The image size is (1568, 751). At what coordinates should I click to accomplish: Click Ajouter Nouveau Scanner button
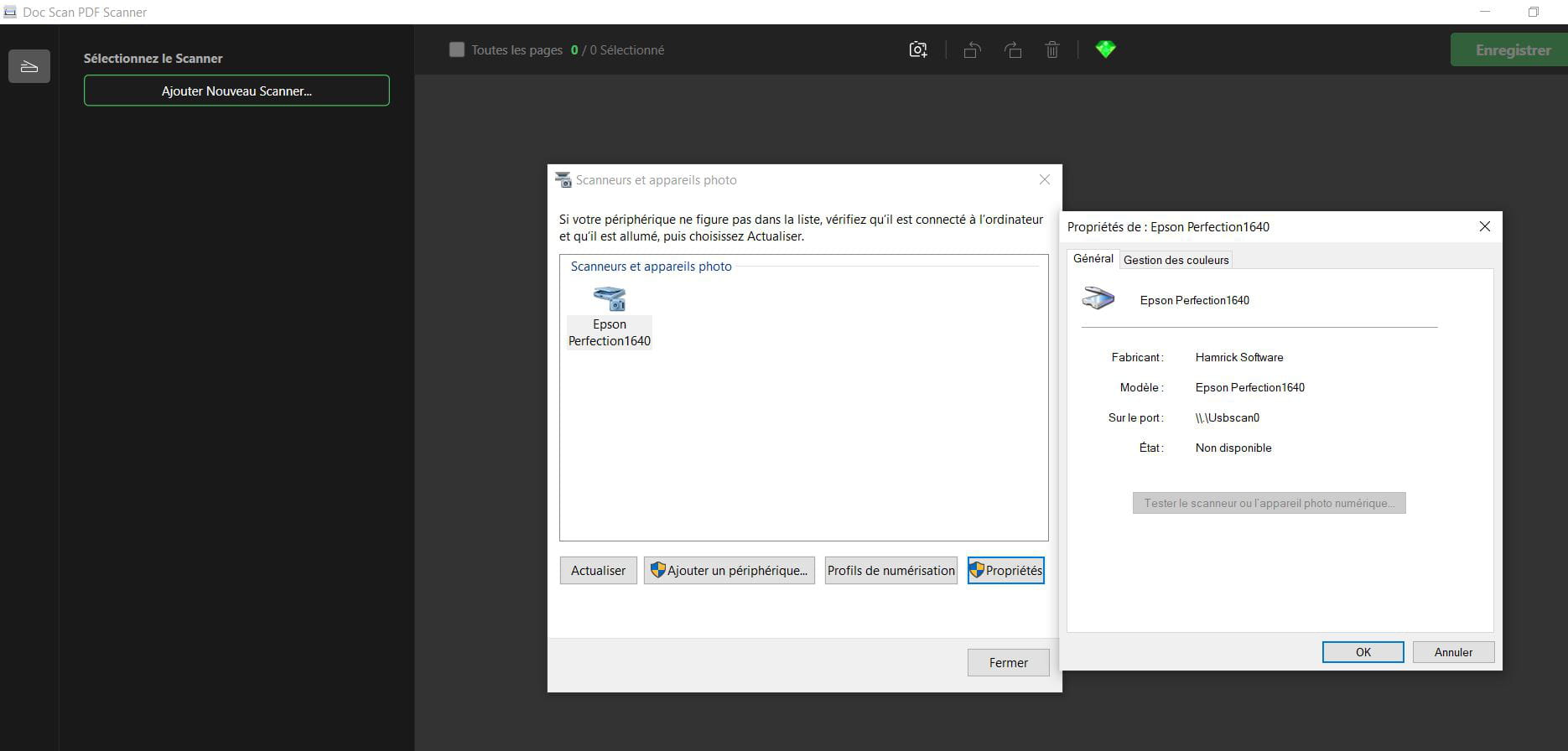pos(236,91)
